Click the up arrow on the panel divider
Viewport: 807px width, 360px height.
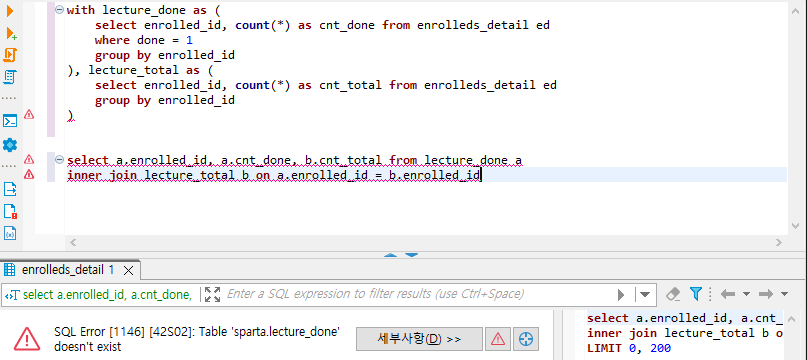(x=391, y=254)
